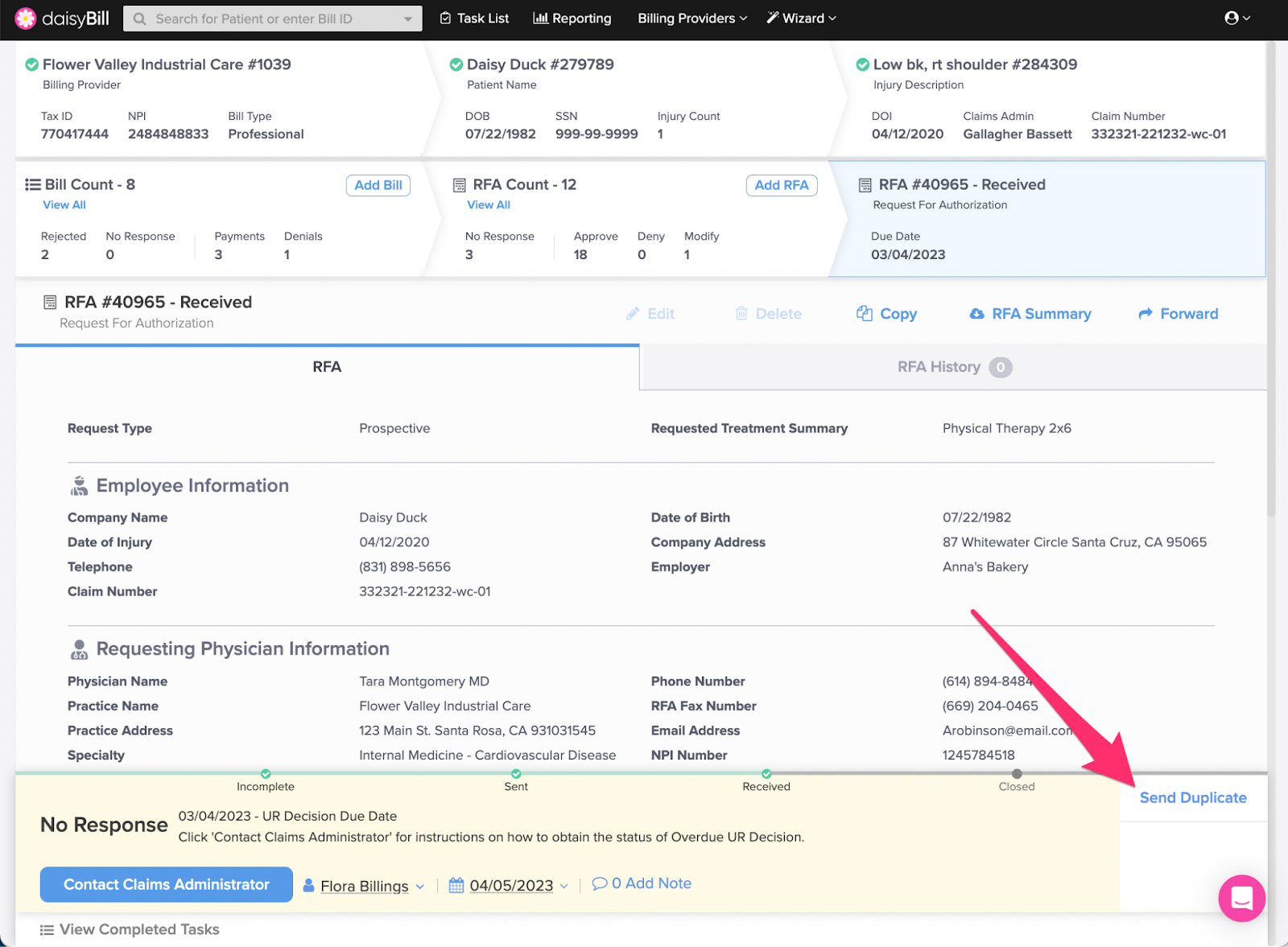Viewport: 1288px width, 947px height.
Task: Click the Tara Montgomery MD name
Action: point(424,681)
